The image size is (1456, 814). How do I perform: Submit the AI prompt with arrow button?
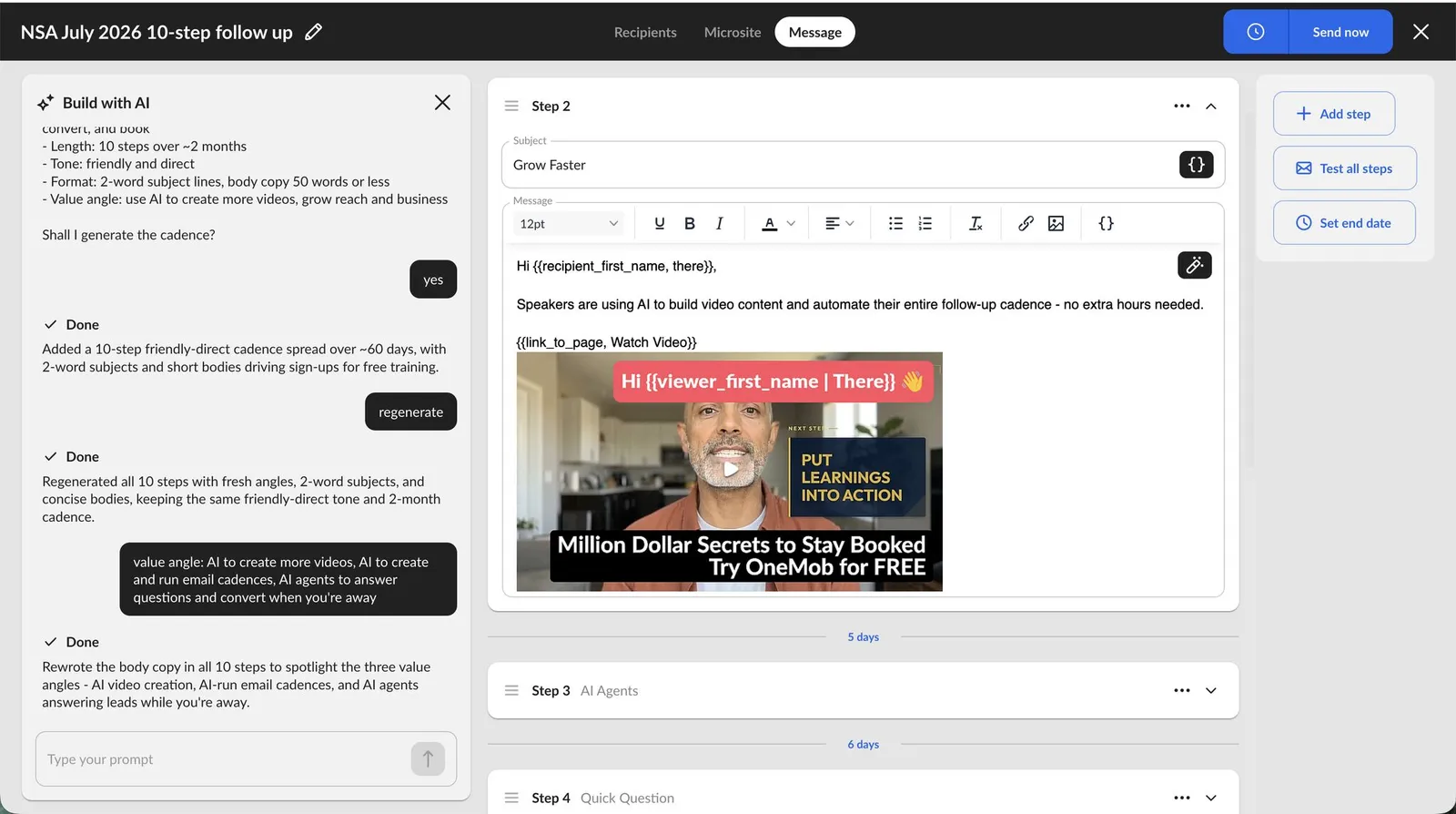pyautogui.click(x=428, y=758)
